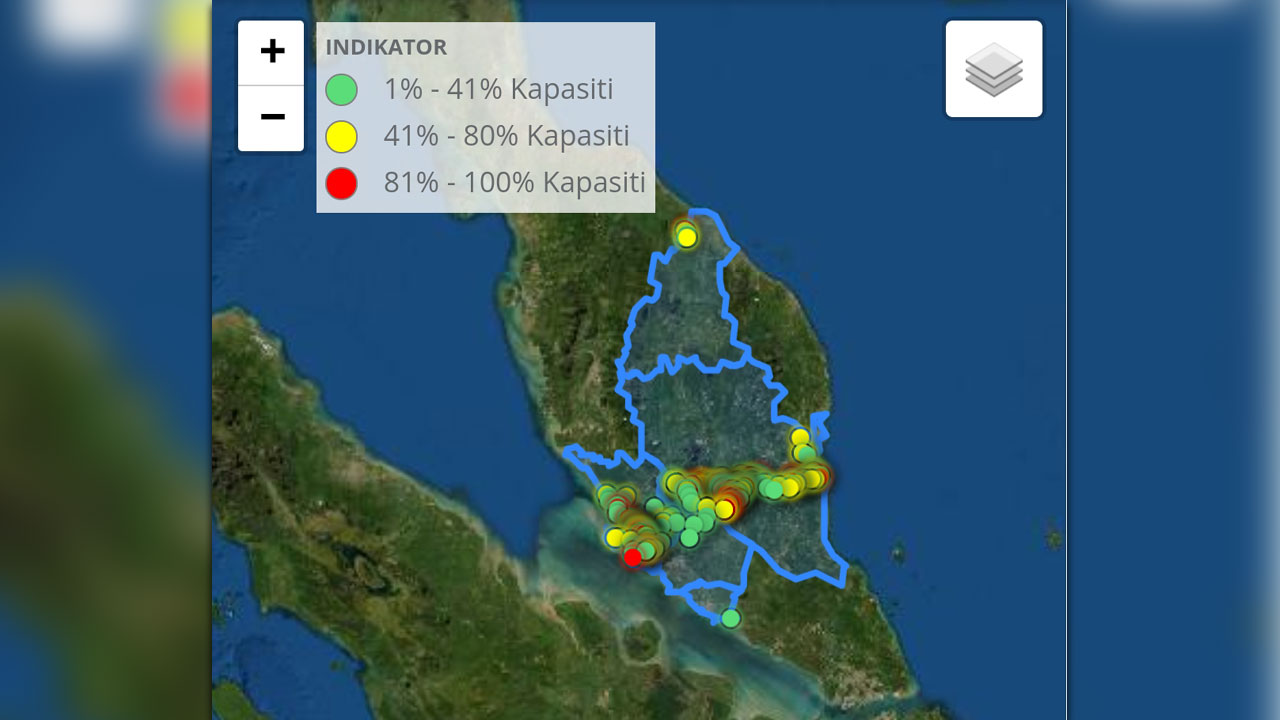
Task: Select the yellow marker near the east coast, topmost
Action: point(800,437)
